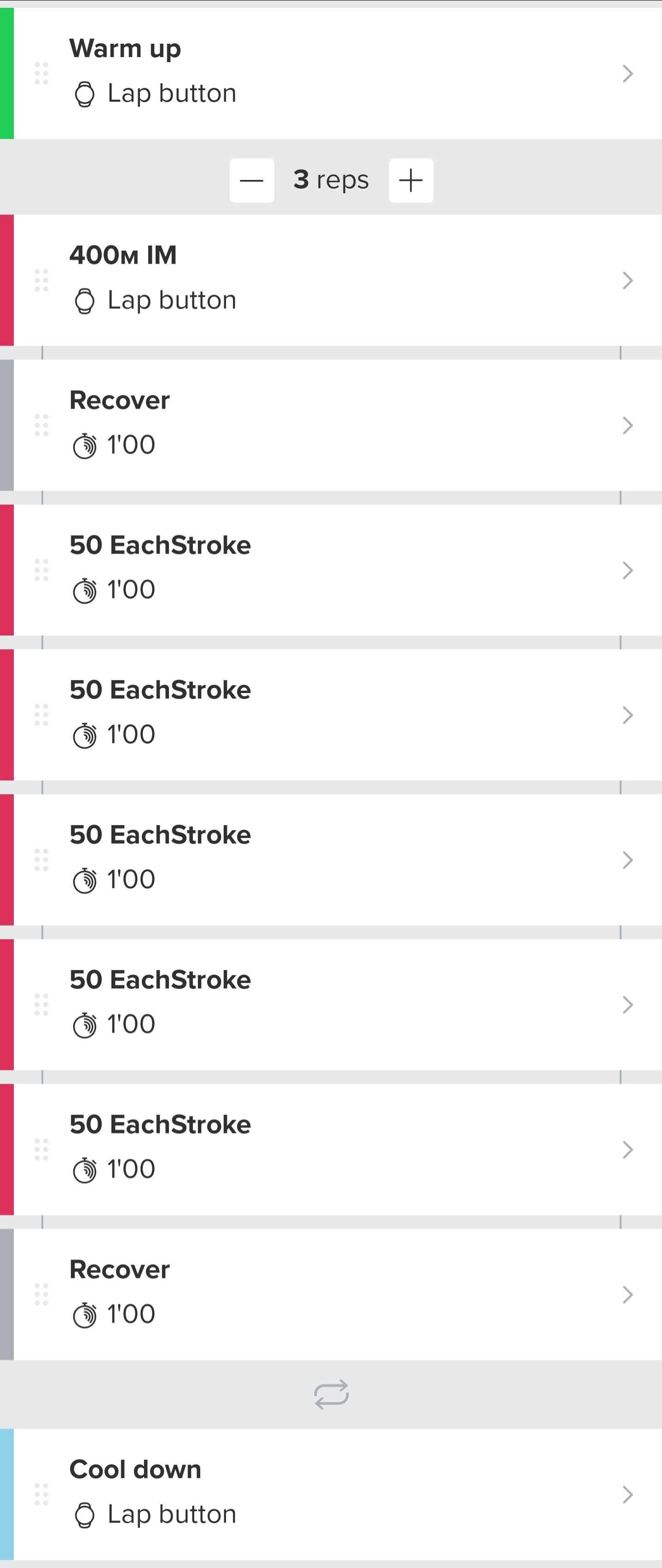
Task: Tap the drag handle on Warm up
Action: pos(41,74)
